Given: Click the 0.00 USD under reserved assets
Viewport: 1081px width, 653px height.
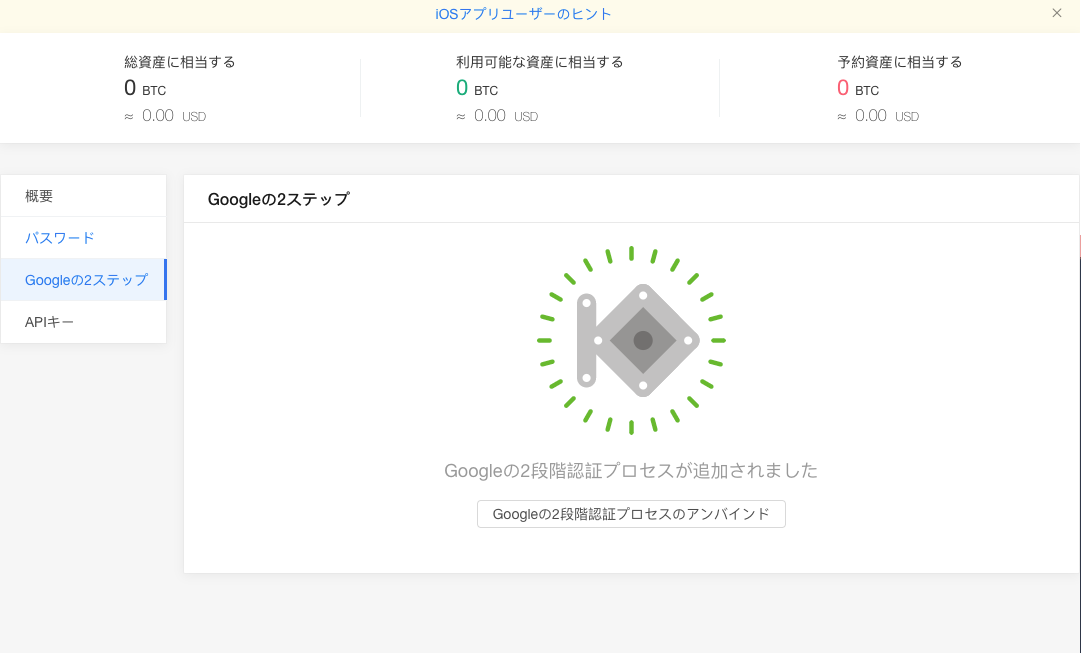Looking at the screenshot, I should click(878, 116).
